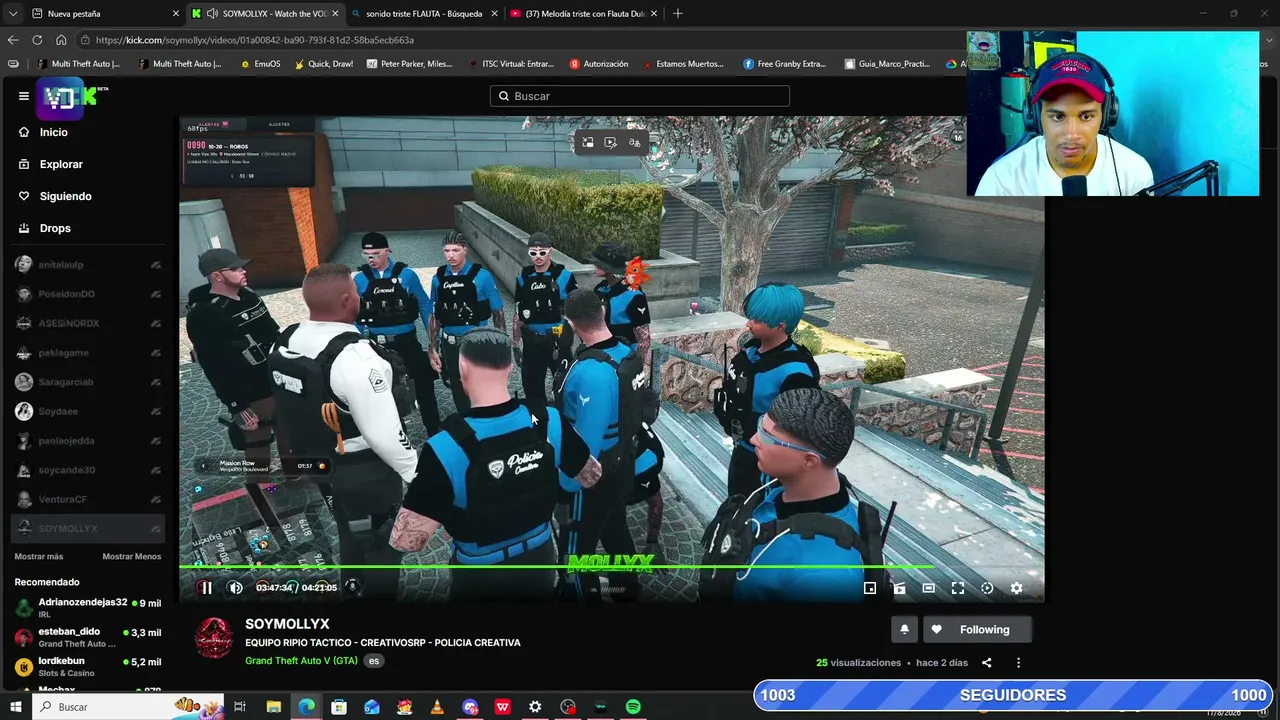The width and height of the screenshot is (1280, 720).
Task: Open playback speed control icon
Action: tap(987, 588)
